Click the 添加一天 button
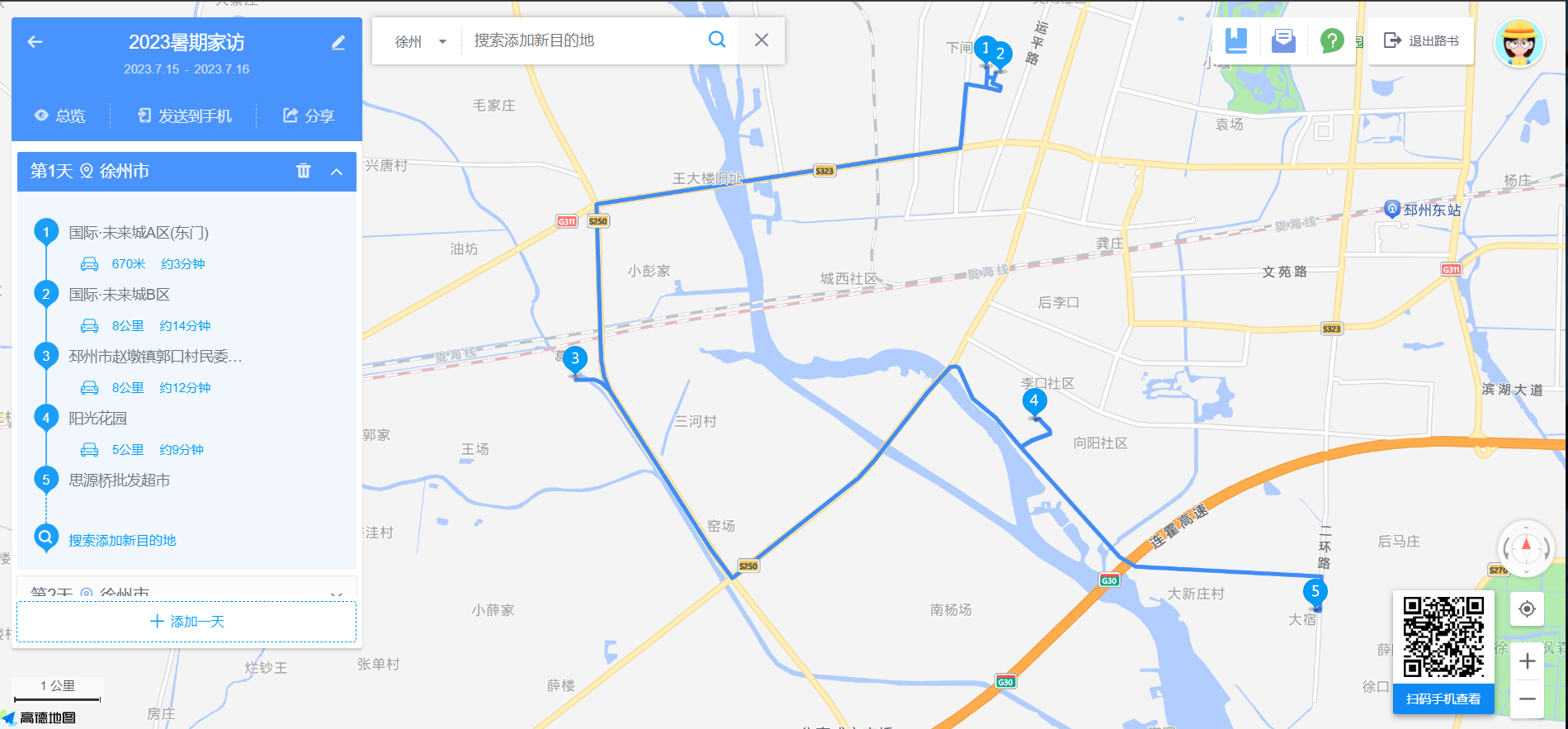Viewport: 1568px width, 729px height. pos(187,622)
